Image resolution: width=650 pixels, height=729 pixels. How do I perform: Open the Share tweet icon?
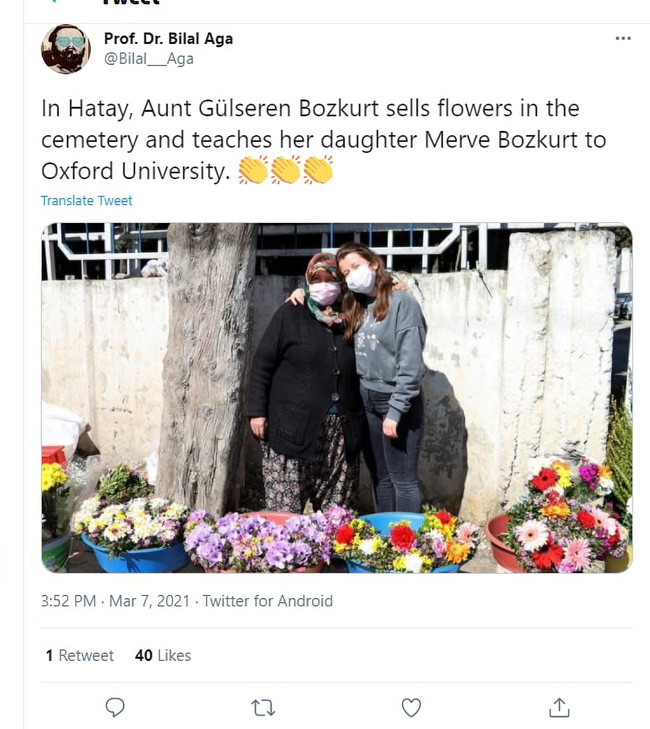[x=559, y=707]
